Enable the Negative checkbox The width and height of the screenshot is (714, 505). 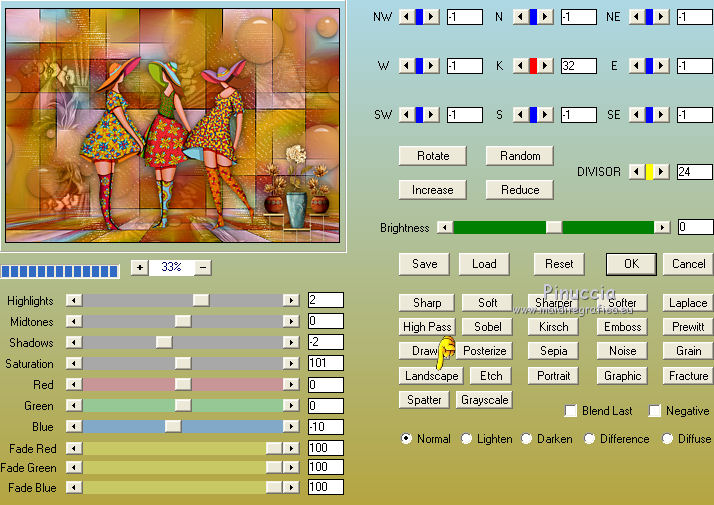(655, 411)
